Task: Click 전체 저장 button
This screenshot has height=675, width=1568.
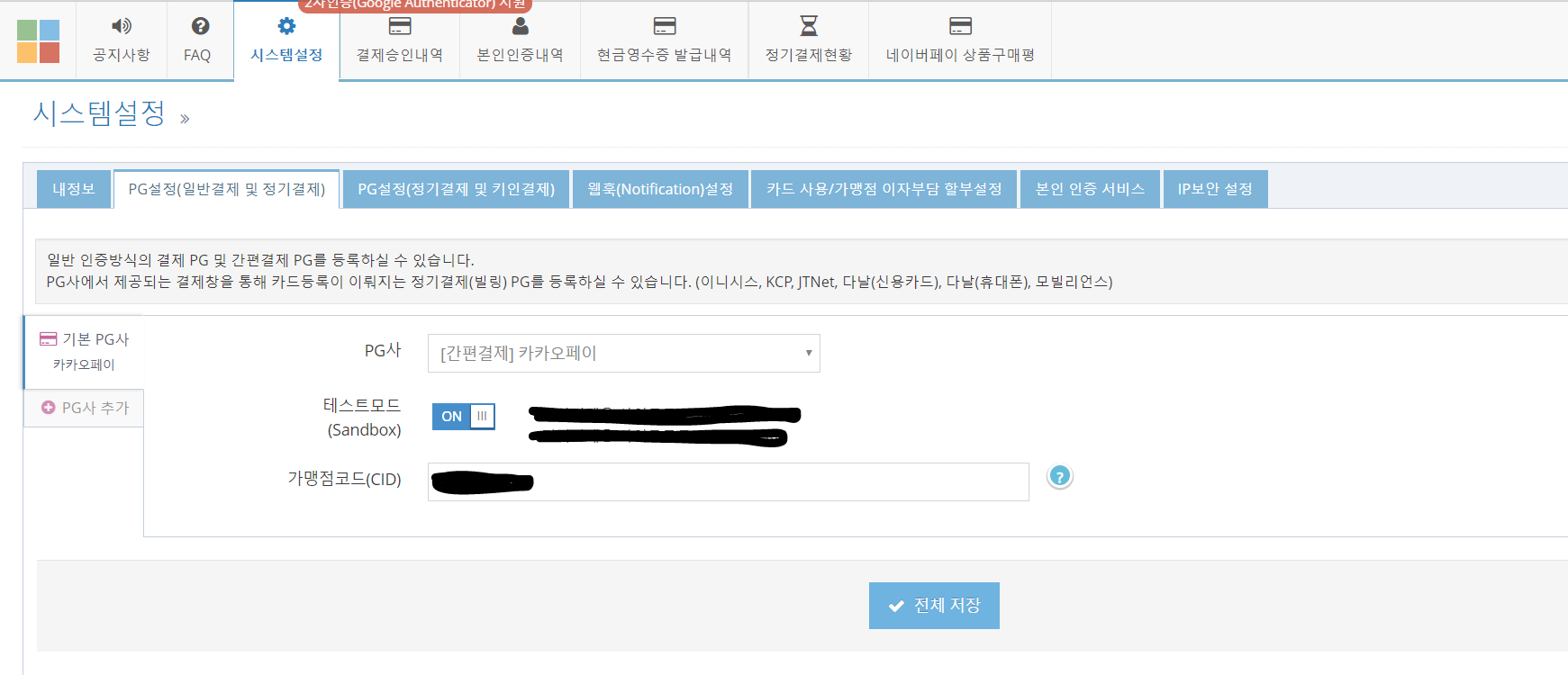Action: coord(934,606)
